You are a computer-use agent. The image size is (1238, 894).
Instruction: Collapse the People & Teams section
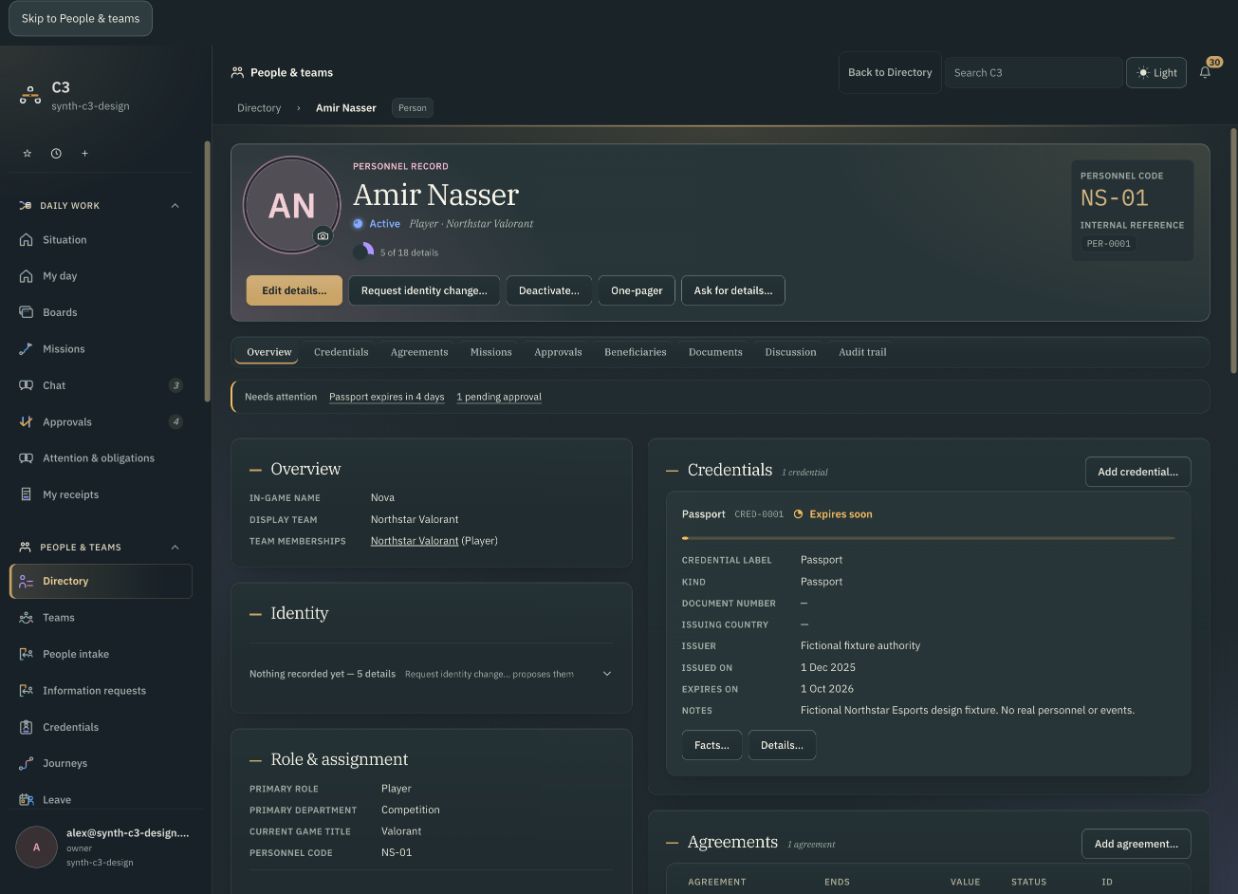(175, 547)
